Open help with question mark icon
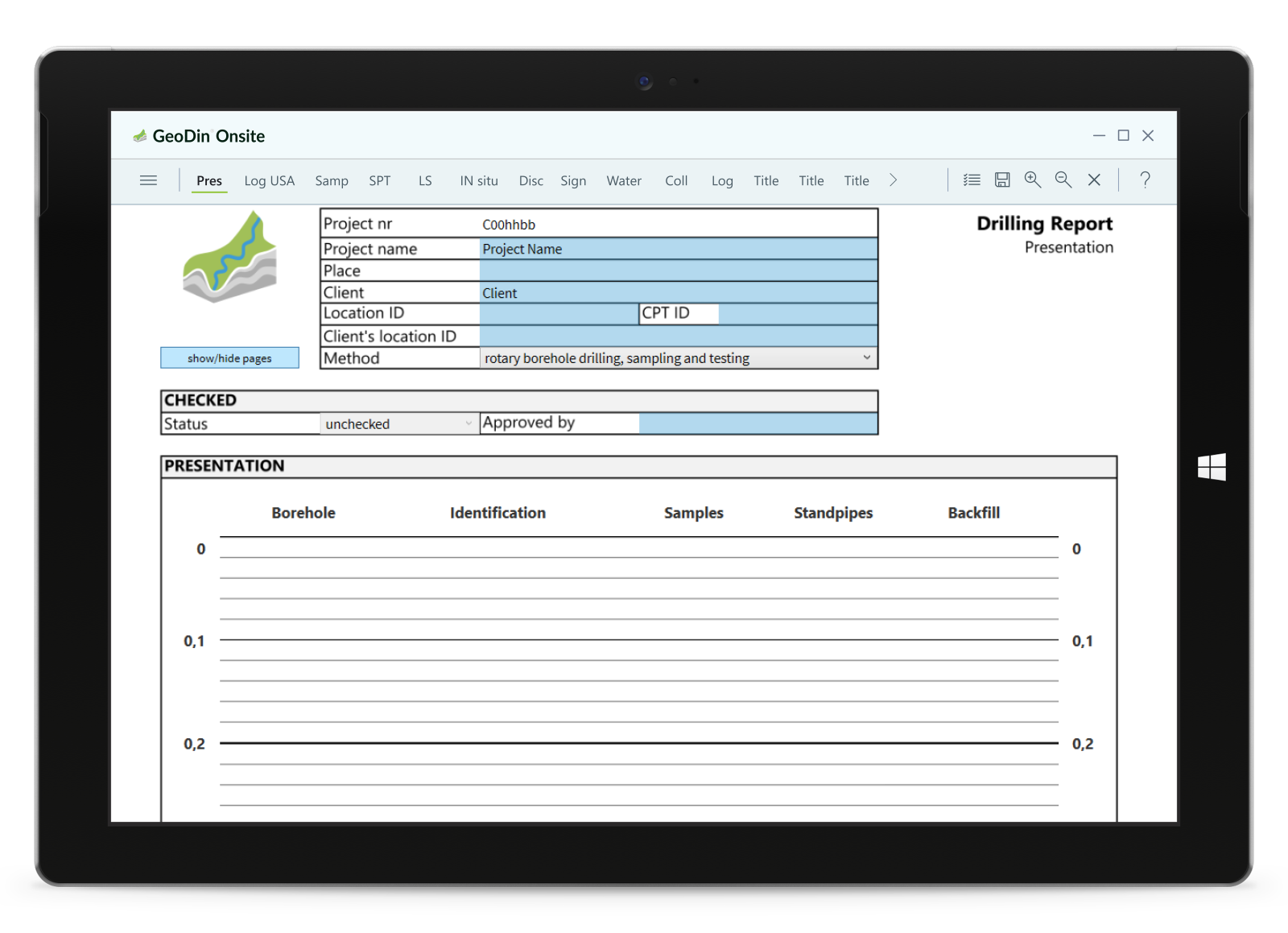Viewport: 1288px width, 933px height. [1145, 180]
